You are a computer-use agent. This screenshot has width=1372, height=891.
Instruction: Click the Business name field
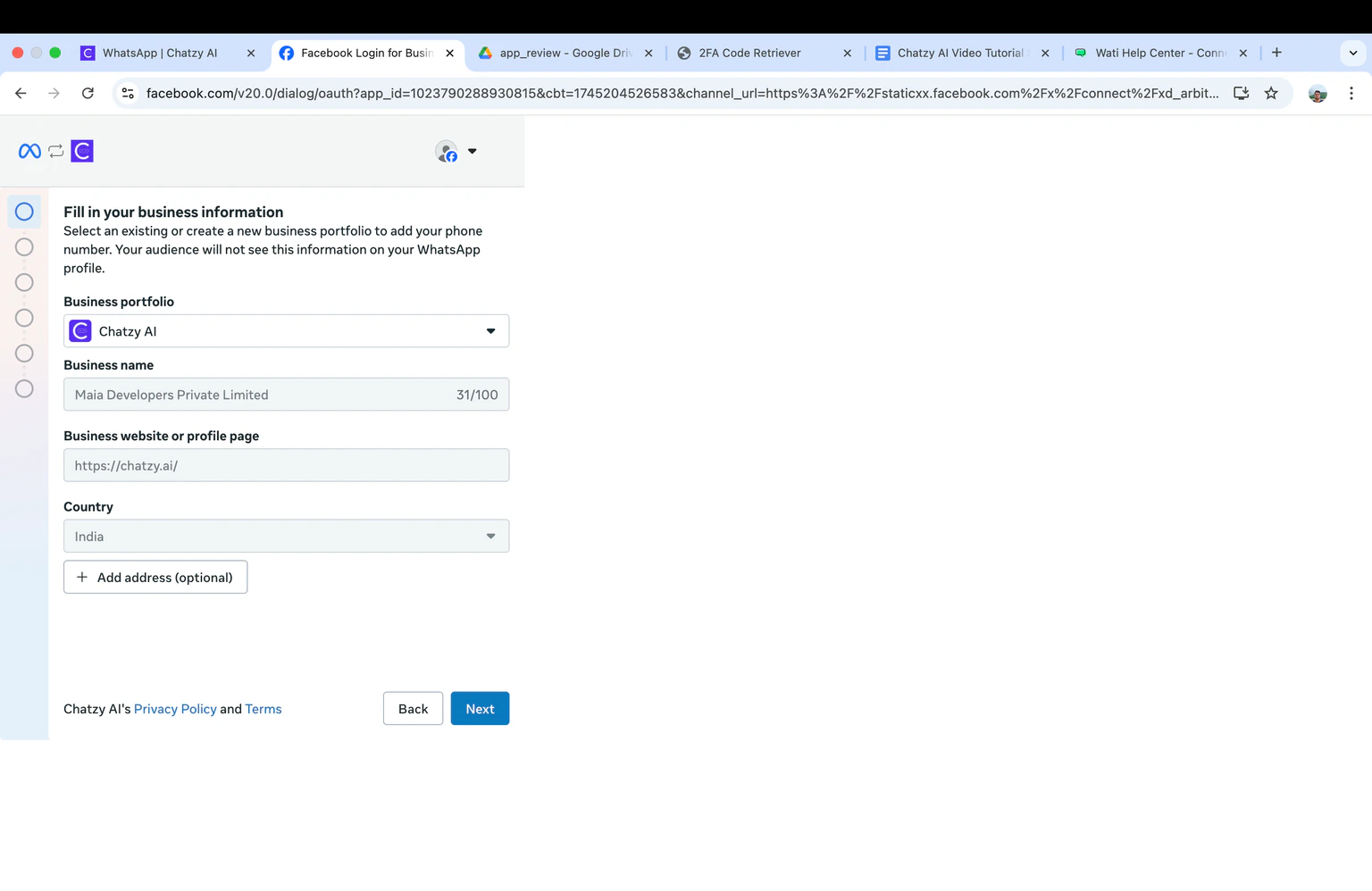286,395
